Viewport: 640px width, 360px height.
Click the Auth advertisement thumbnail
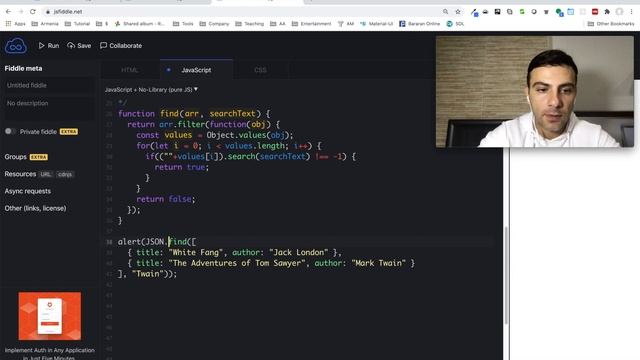[50, 316]
